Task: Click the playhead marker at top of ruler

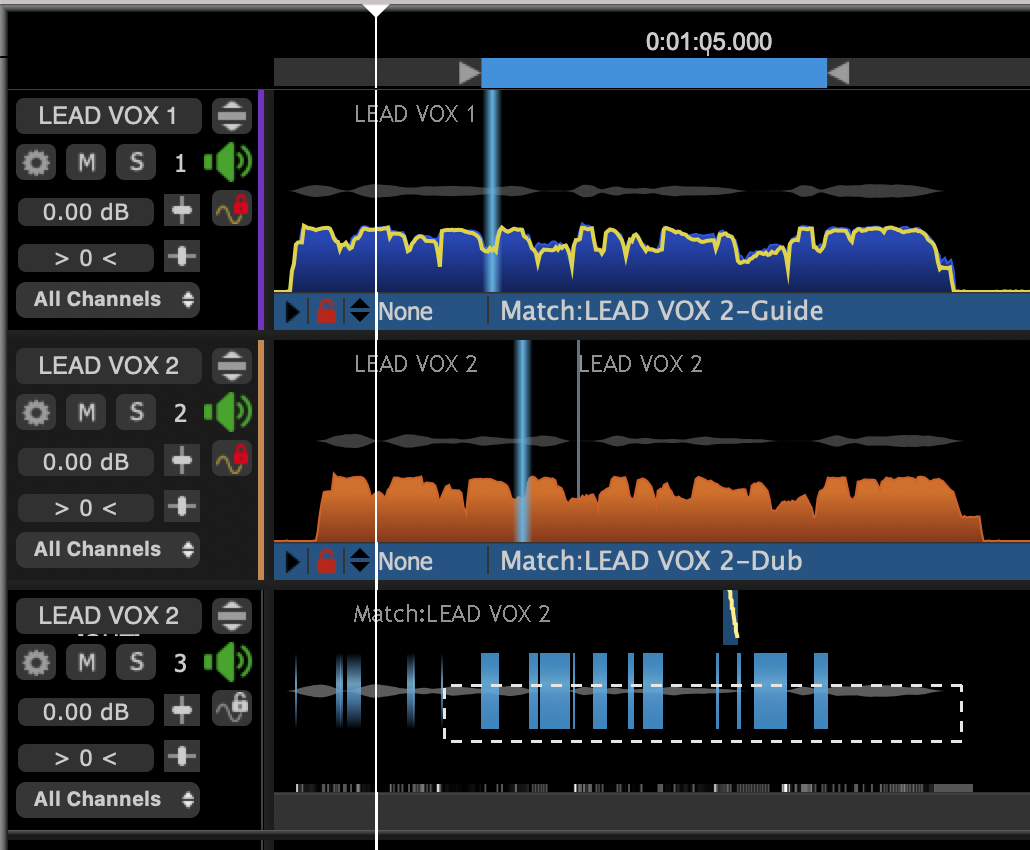Action: [x=376, y=10]
